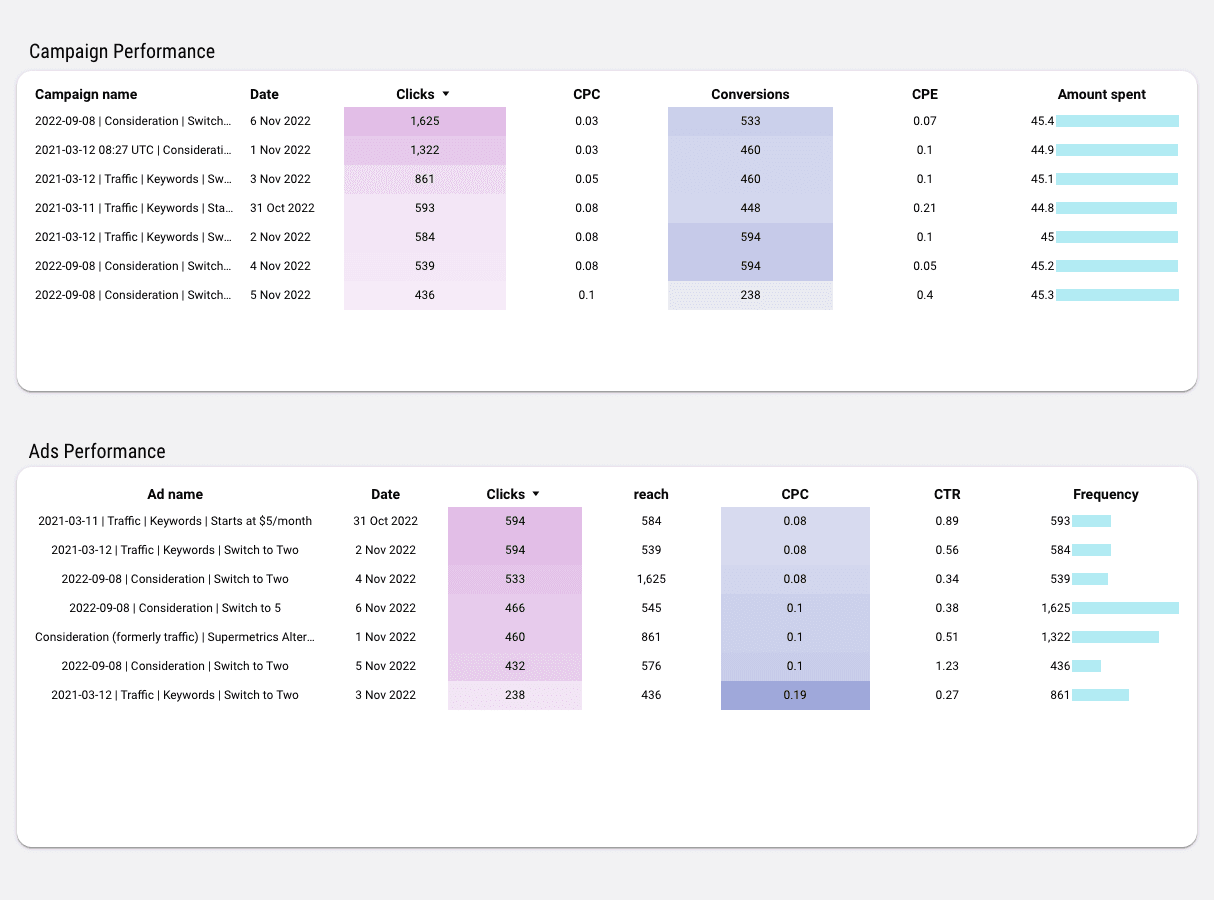Select the campaign row dated 6 Nov 2022
The width and height of the screenshot is (1214, 900).
pos(280,120)
